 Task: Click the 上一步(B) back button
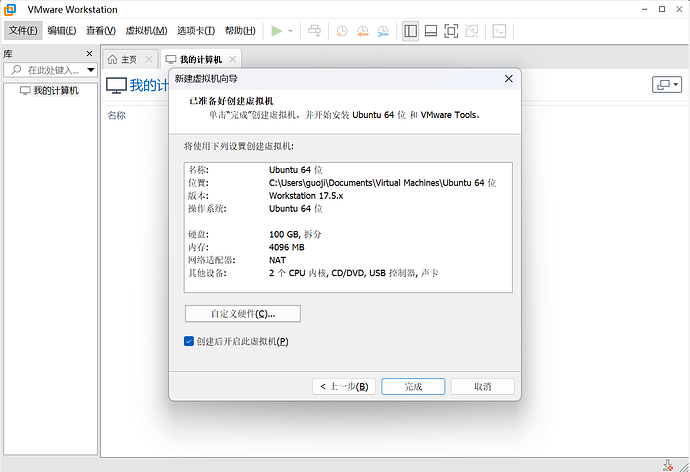tap(344, 387)
